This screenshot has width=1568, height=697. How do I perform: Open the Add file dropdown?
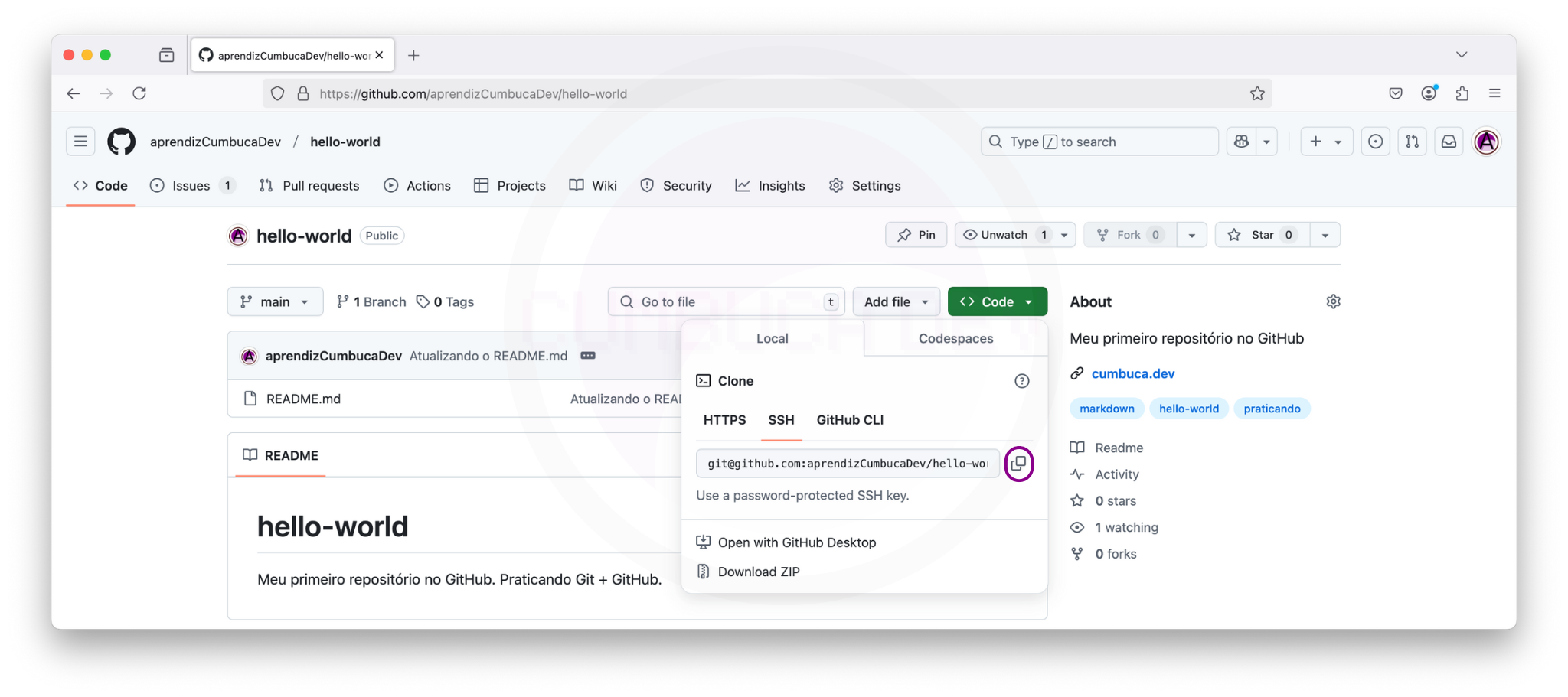(x=896, y=301)
